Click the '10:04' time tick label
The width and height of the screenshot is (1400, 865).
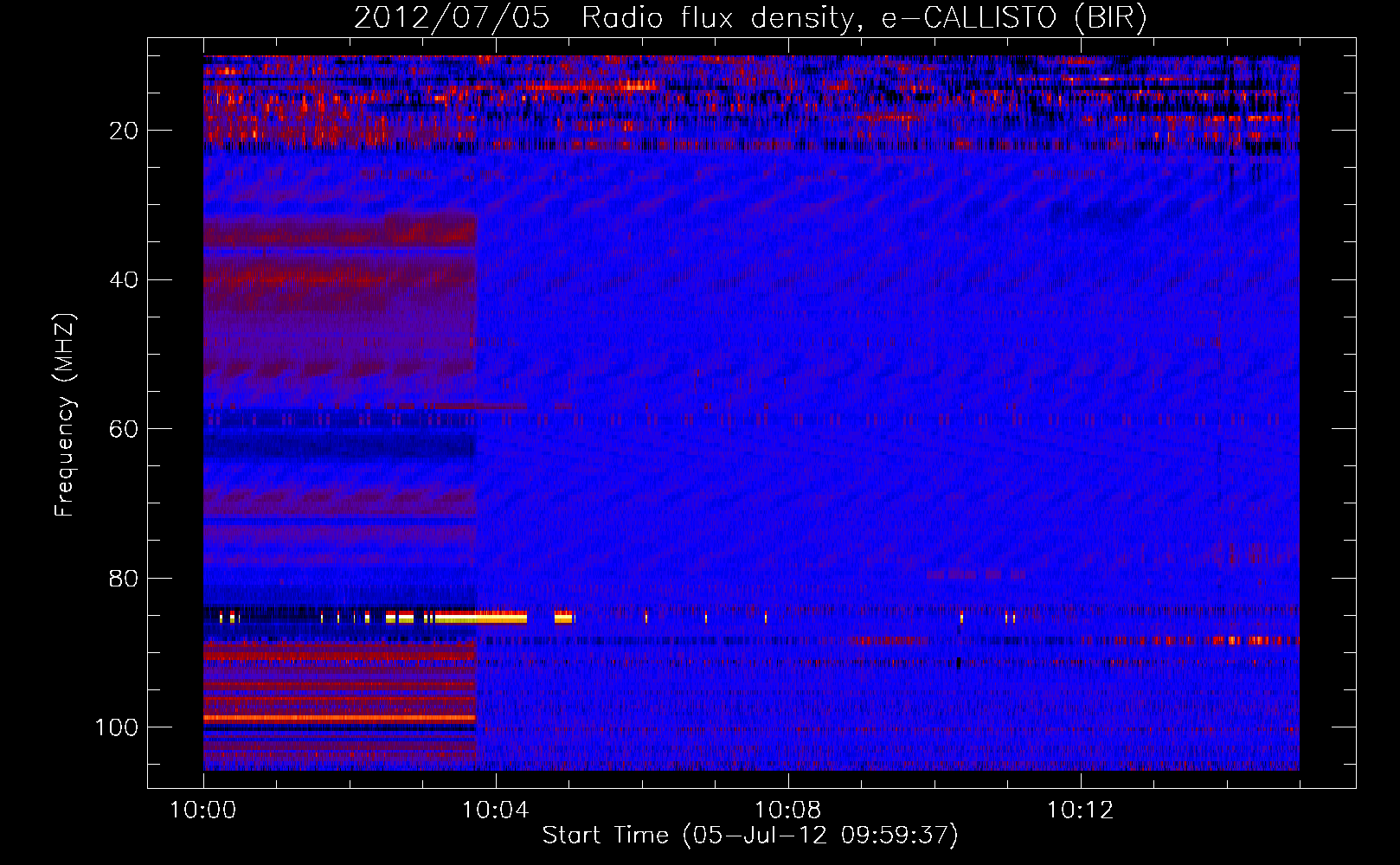[496, 811]
